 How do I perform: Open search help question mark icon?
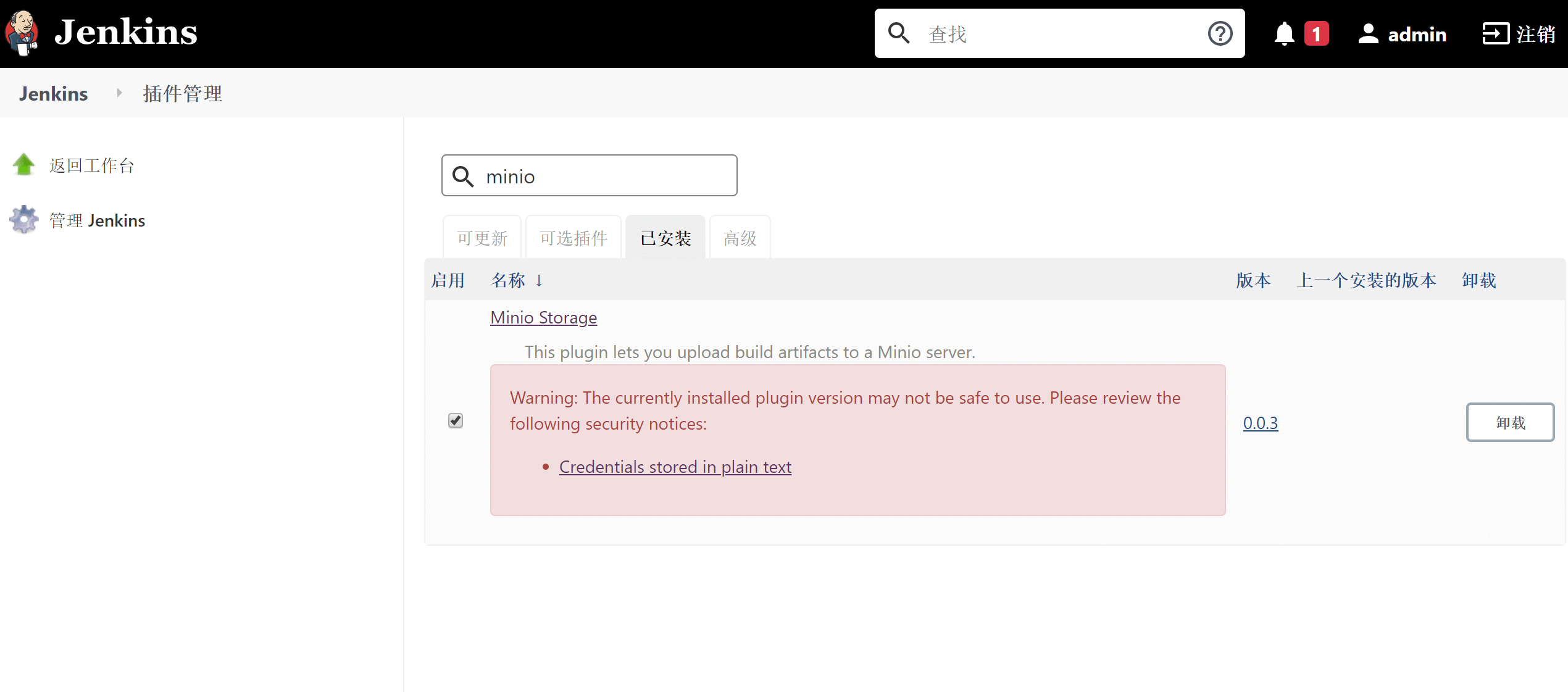[x=1220, y=33]
